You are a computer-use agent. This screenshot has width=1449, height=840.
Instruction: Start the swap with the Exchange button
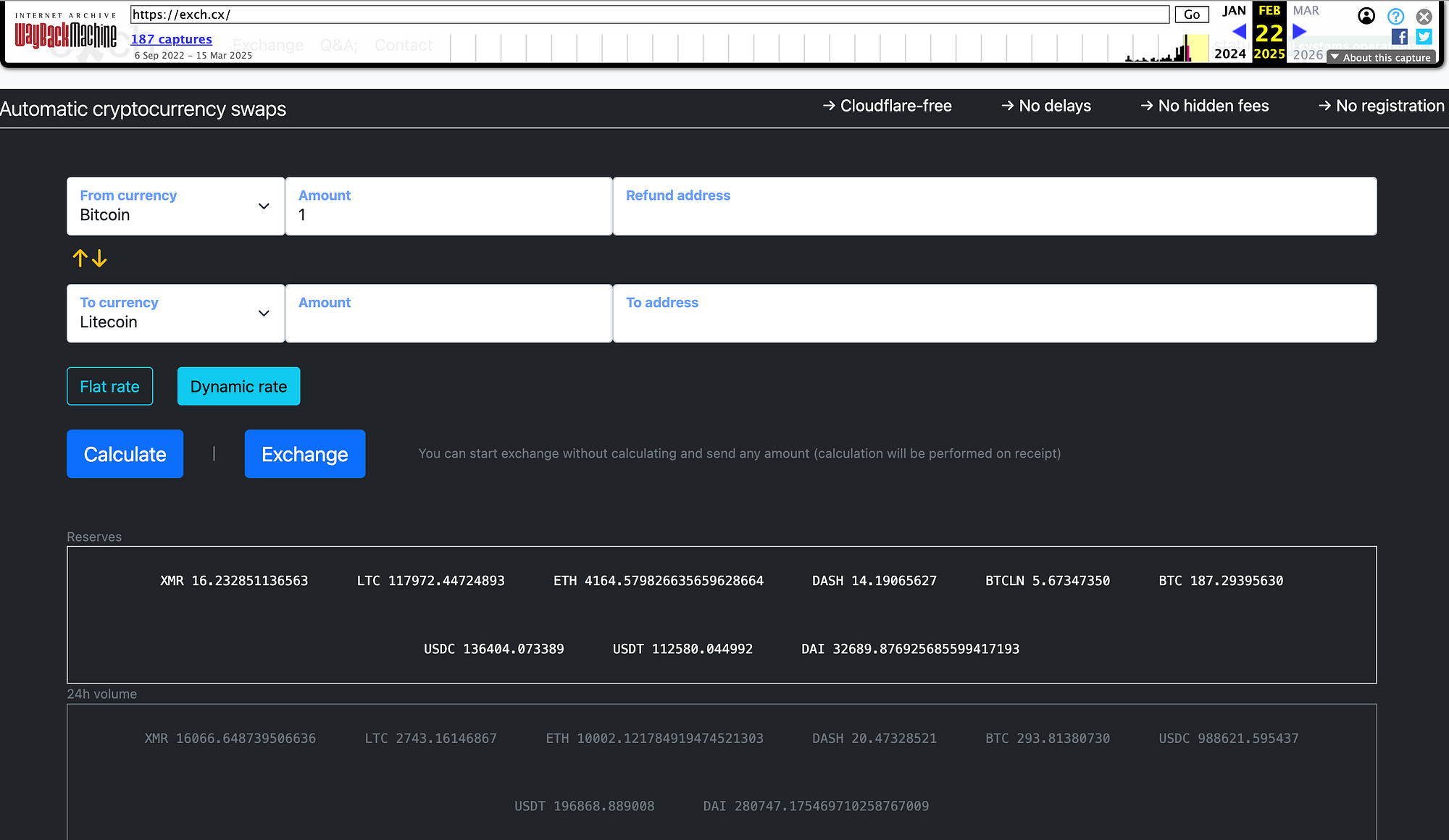[x=304, y=454]
